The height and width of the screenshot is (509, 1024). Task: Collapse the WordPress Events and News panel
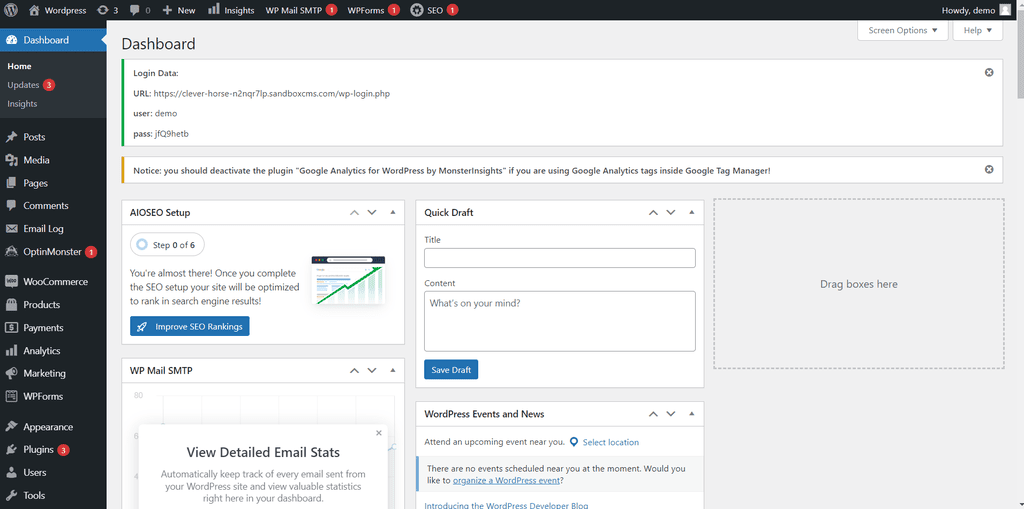692,414
